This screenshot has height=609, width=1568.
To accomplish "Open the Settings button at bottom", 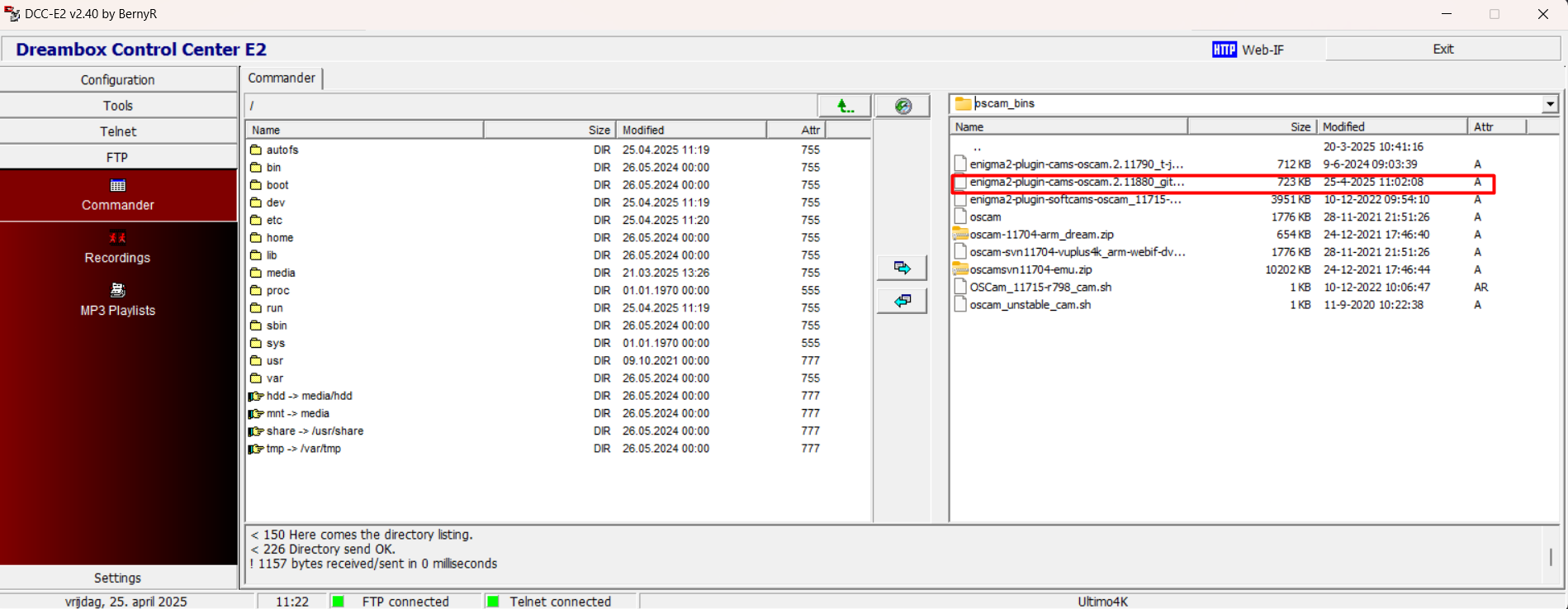I will (118, 578).
